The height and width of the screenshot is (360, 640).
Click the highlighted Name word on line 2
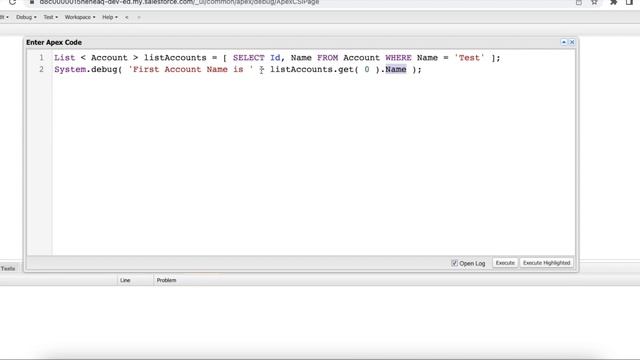tap(396, 69)
